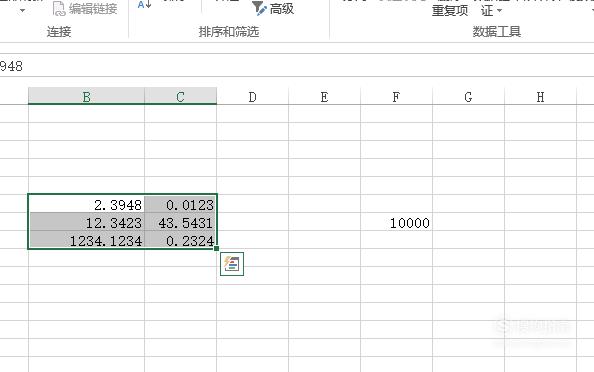Screen dimensions: 594x372
Task: Click the formula bar showing 948
Action: tap(297, 66)
